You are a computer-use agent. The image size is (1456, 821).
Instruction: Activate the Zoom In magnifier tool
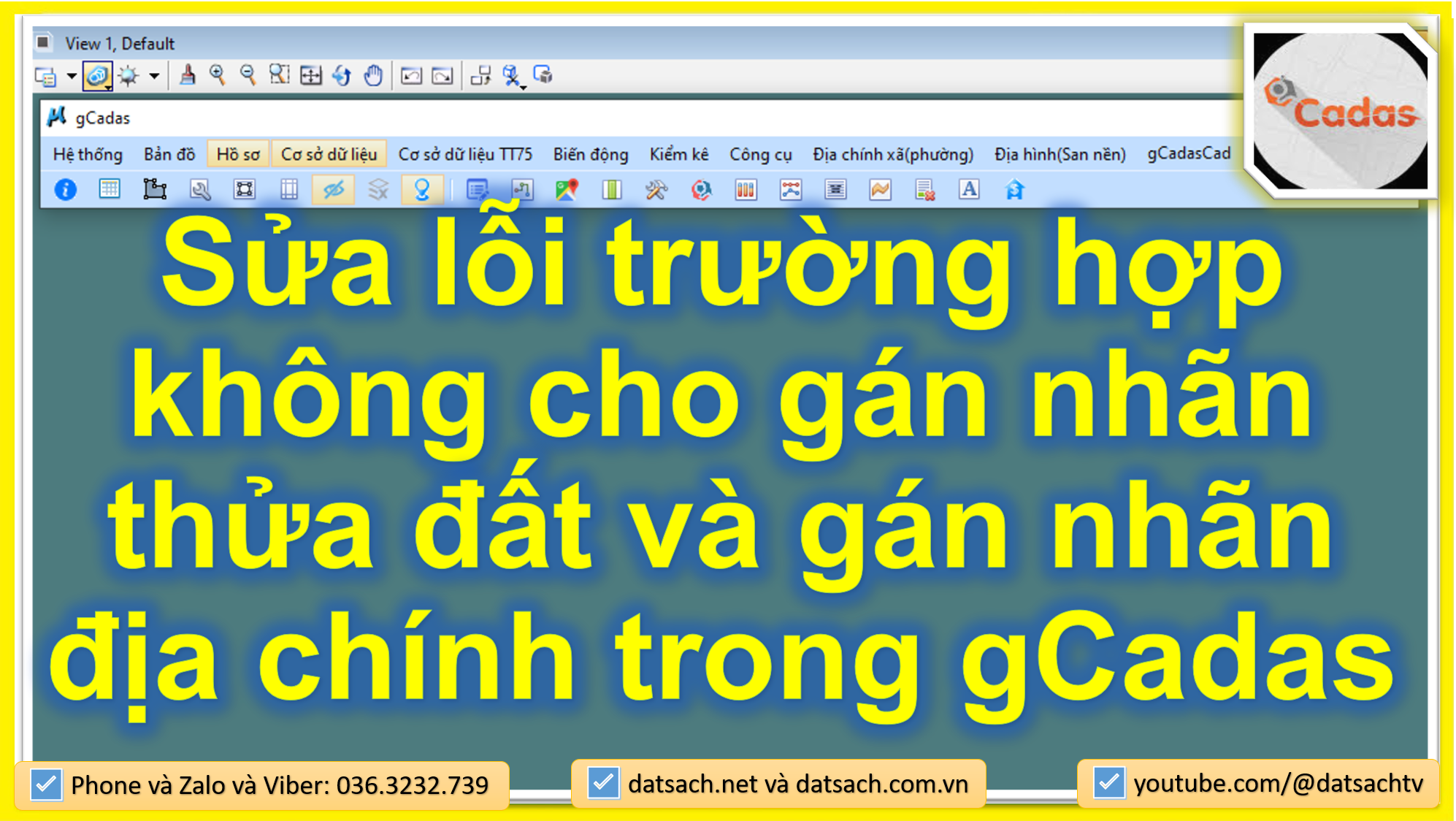pyautogui.click(x=217, y=75)
